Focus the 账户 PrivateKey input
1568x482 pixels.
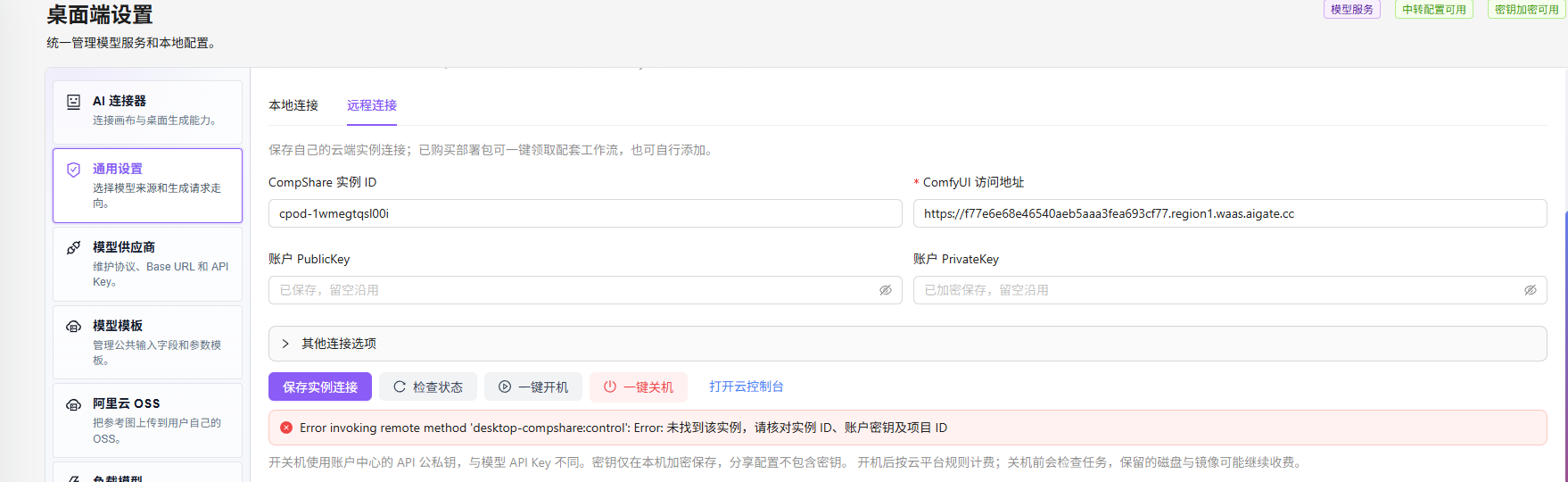coord(1230,290)
